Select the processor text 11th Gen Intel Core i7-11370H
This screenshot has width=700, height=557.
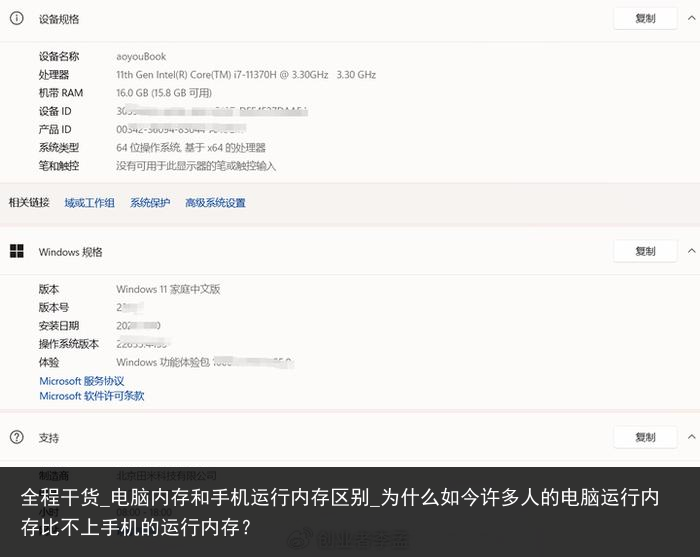(x=246, y=75)
